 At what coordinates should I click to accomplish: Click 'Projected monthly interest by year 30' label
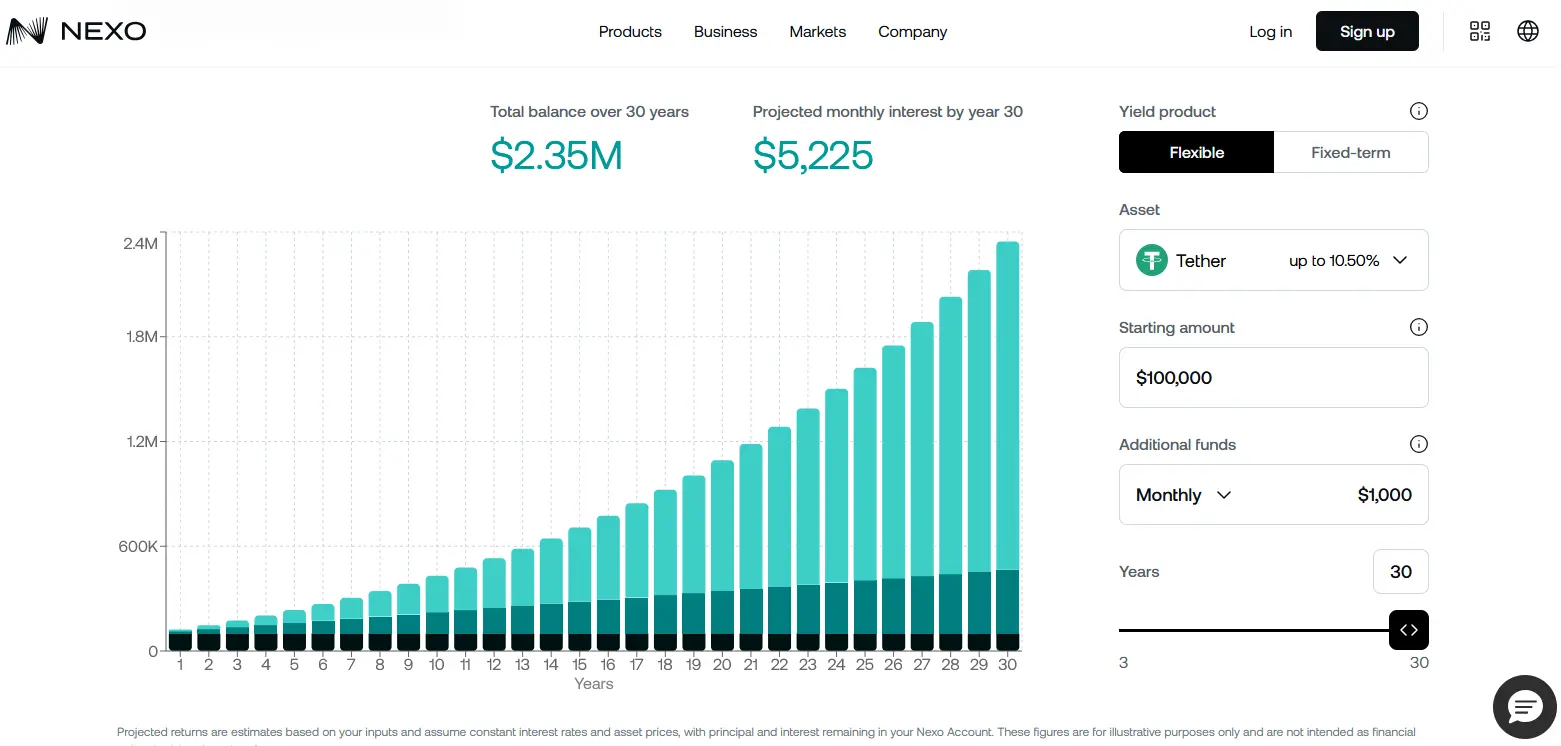[888, 111]
